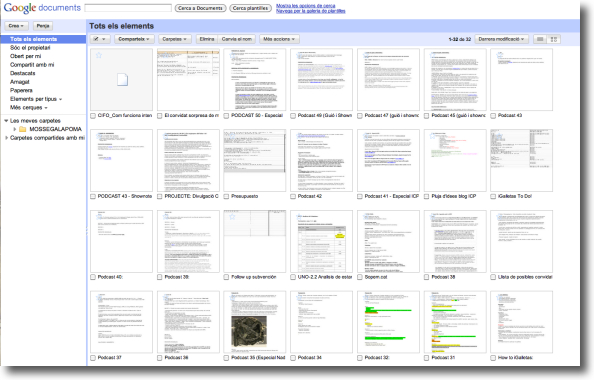Check the Presupuesto checkbox
This screenshot has height=380, width=594.
click(227, 196)
